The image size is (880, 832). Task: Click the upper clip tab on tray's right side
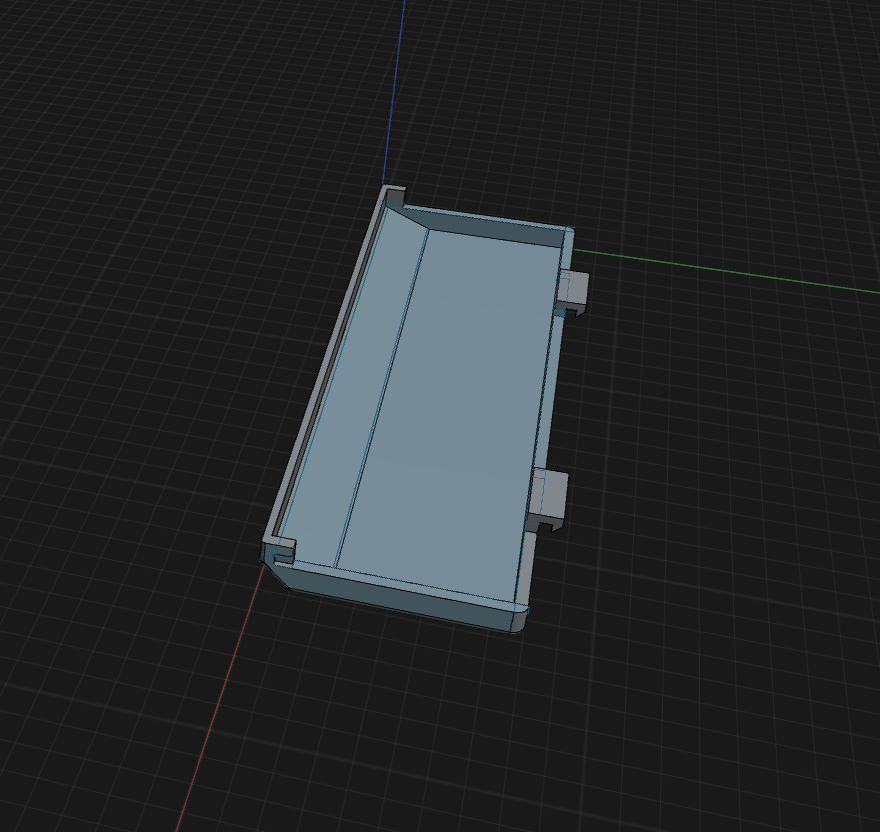(x=572, y=292)
